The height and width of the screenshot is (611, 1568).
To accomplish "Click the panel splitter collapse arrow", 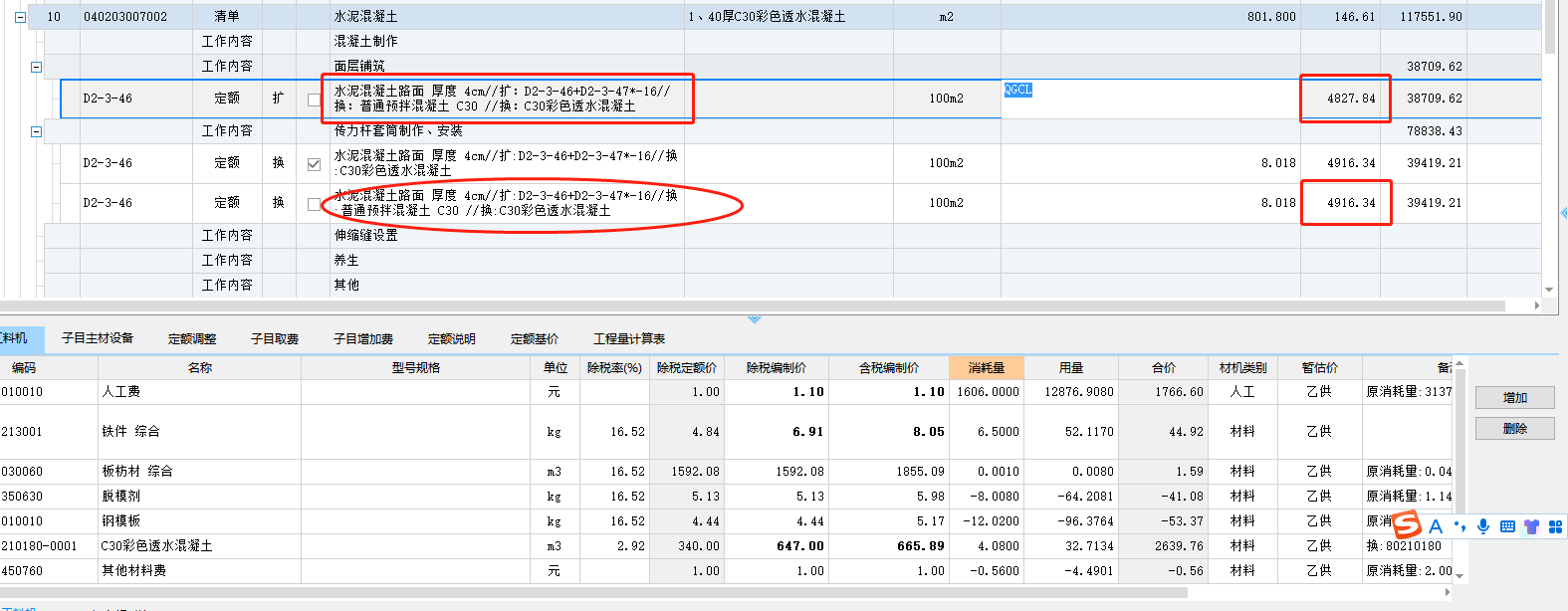I will coord(755,319).
